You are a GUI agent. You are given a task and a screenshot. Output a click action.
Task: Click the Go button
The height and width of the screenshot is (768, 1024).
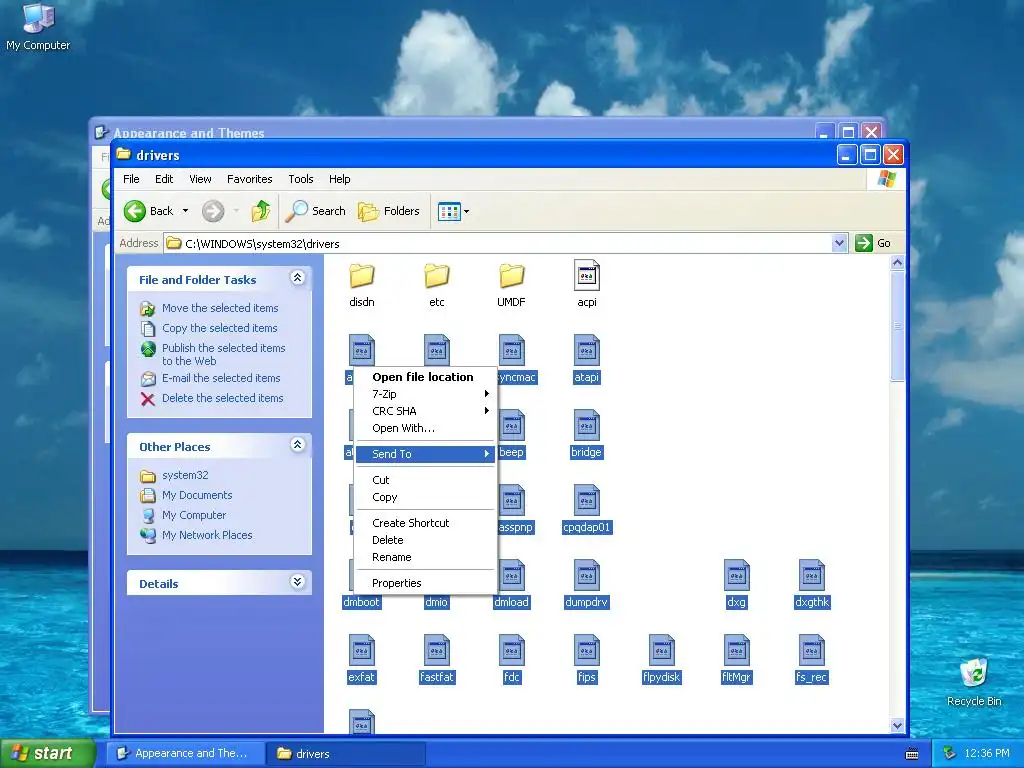[x=873, y=244]
